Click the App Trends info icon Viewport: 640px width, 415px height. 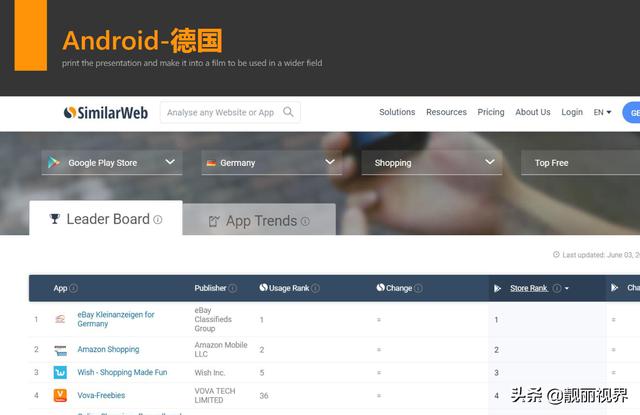tap(305, 221)
